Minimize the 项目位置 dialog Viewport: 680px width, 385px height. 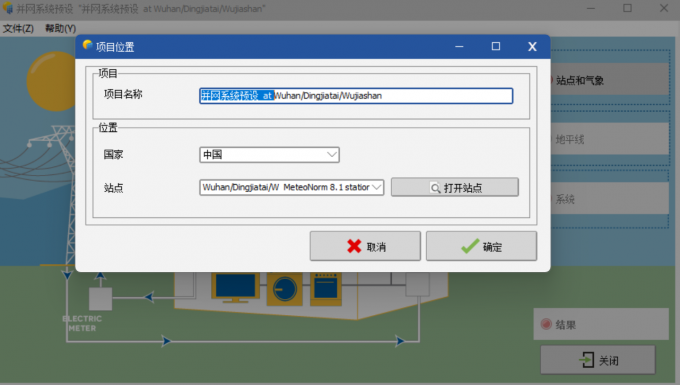click(x=459, y=46)
